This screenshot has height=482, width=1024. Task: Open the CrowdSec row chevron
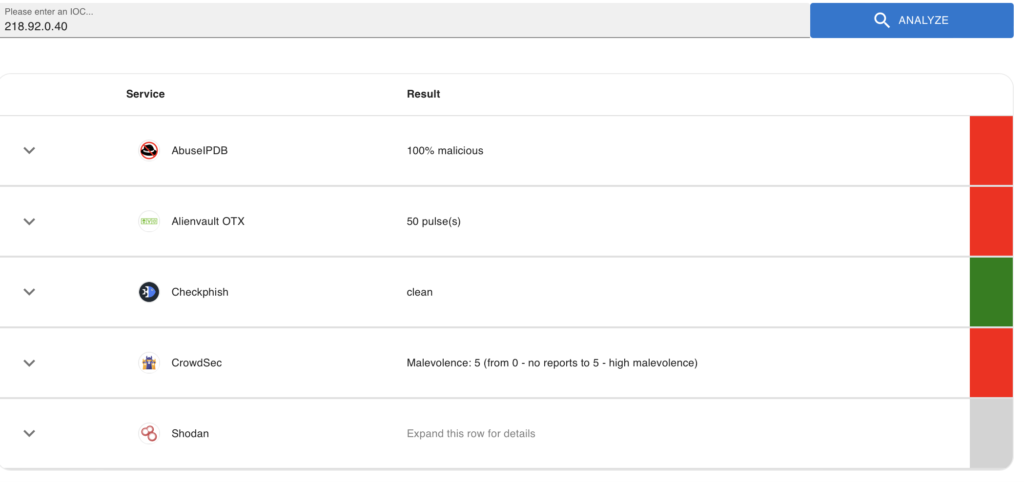(x=29, y=362)
